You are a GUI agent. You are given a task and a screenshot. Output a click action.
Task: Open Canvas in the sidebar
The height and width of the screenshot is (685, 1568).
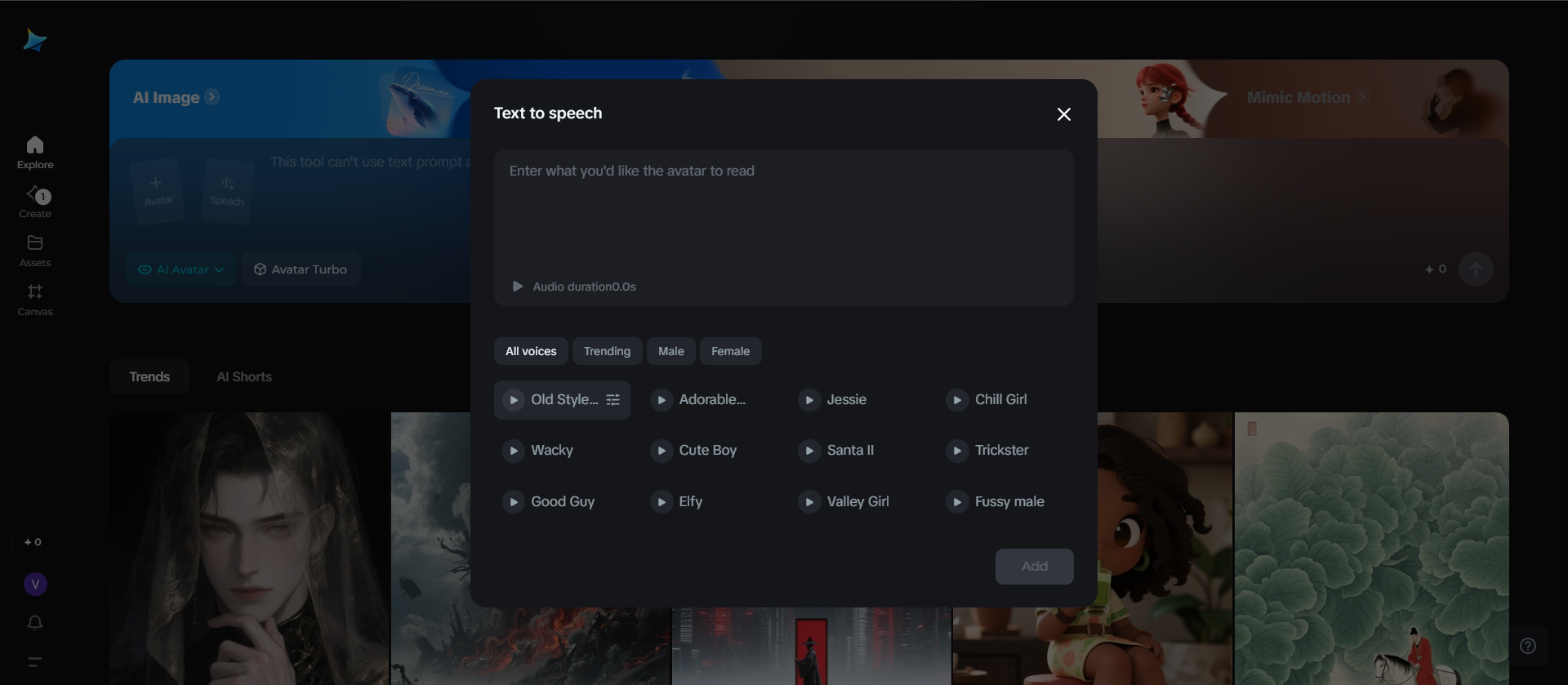tap(35, 300)
